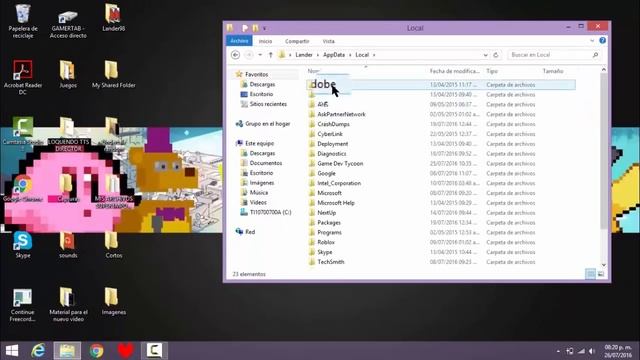Open the sounds desktop folder
Viewport: 640px width, 360px height.
(68, 245)
